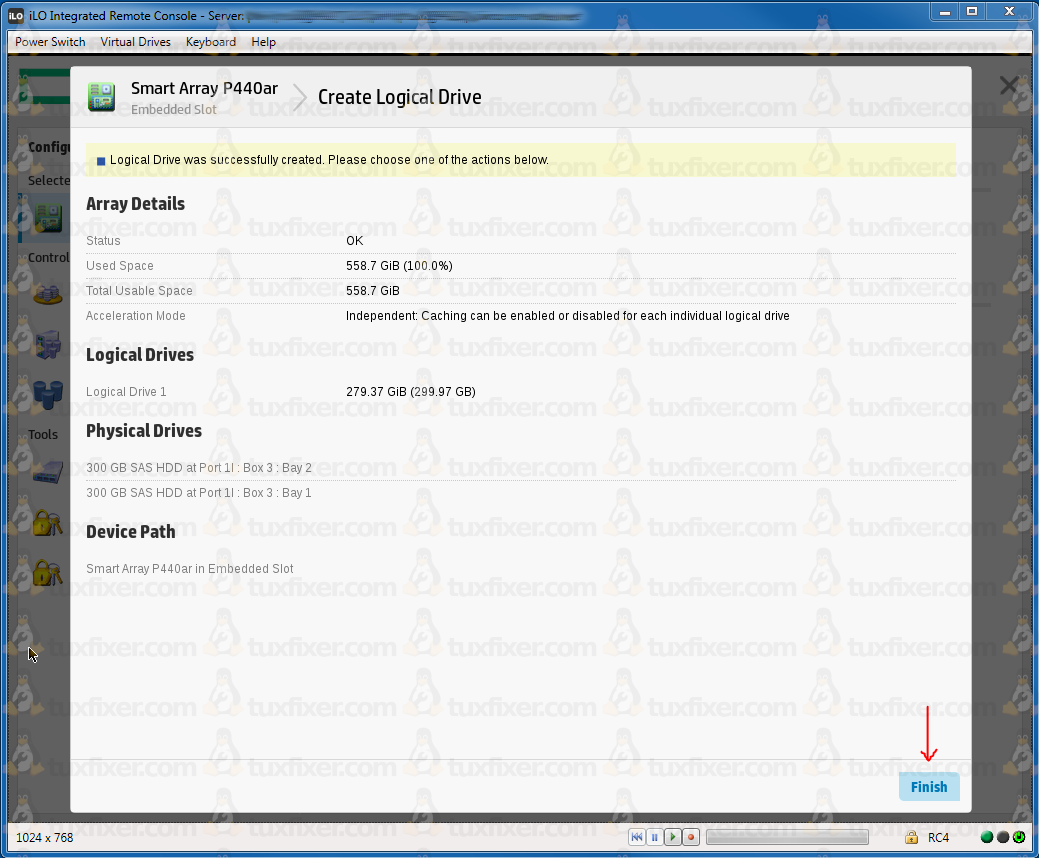Open the Help menu
Screen dimensions: 1039x858
point(264,42)
